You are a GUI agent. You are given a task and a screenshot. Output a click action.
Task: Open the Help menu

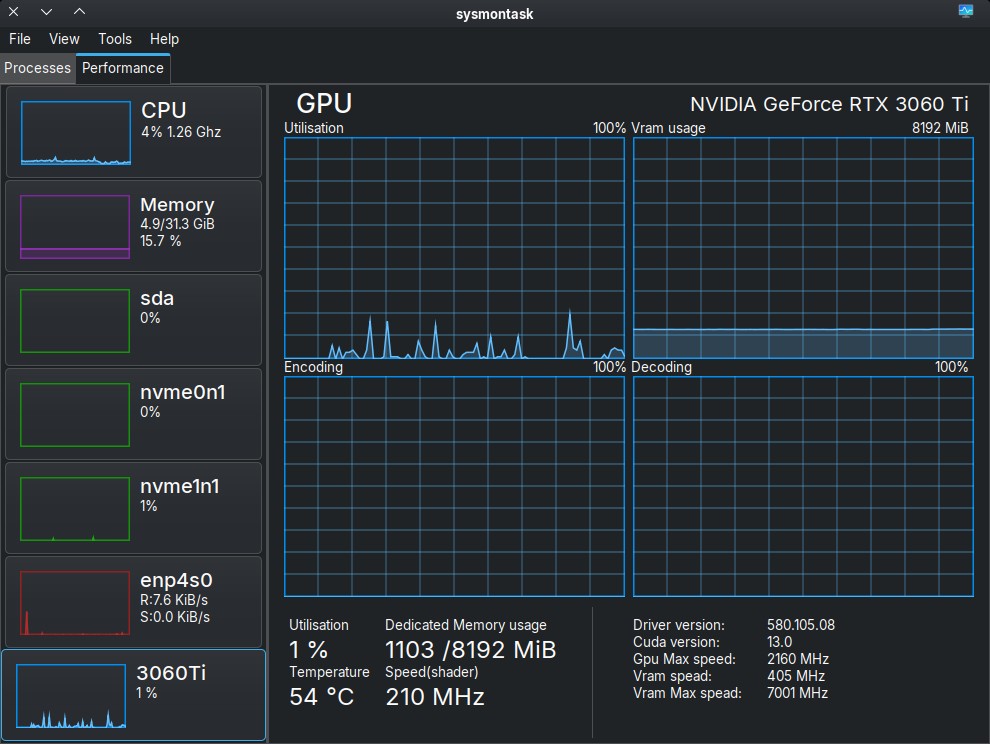tap(164, 39)
